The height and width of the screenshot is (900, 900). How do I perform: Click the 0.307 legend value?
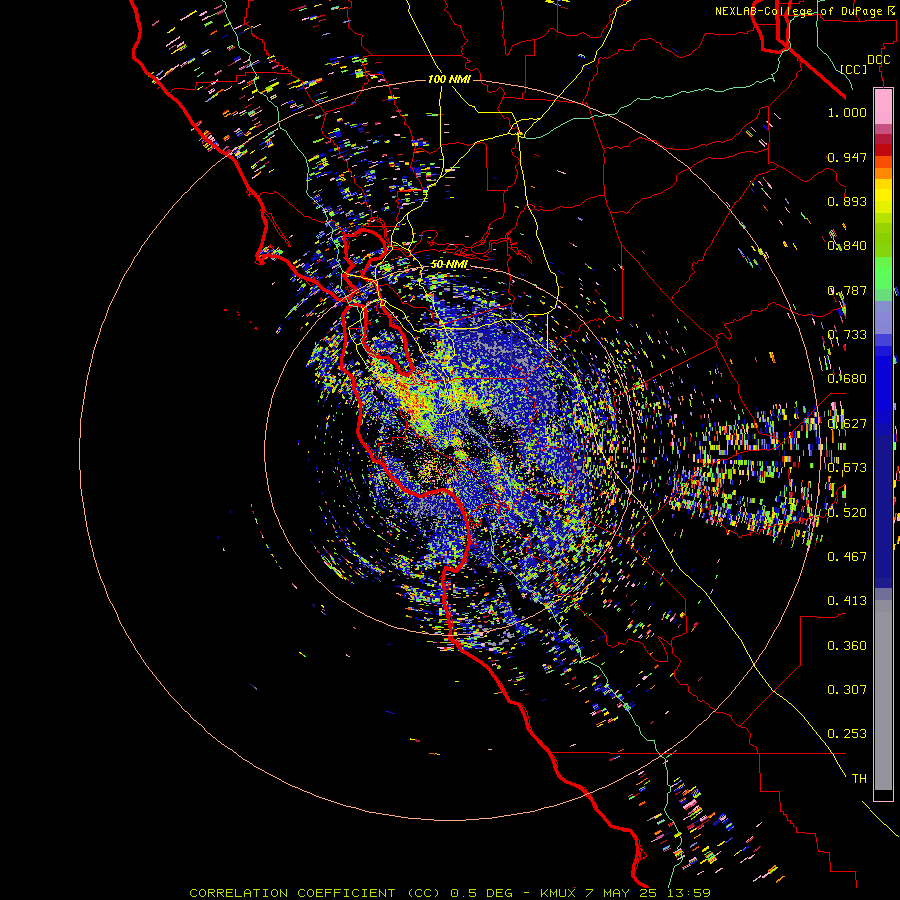[847, 690]
